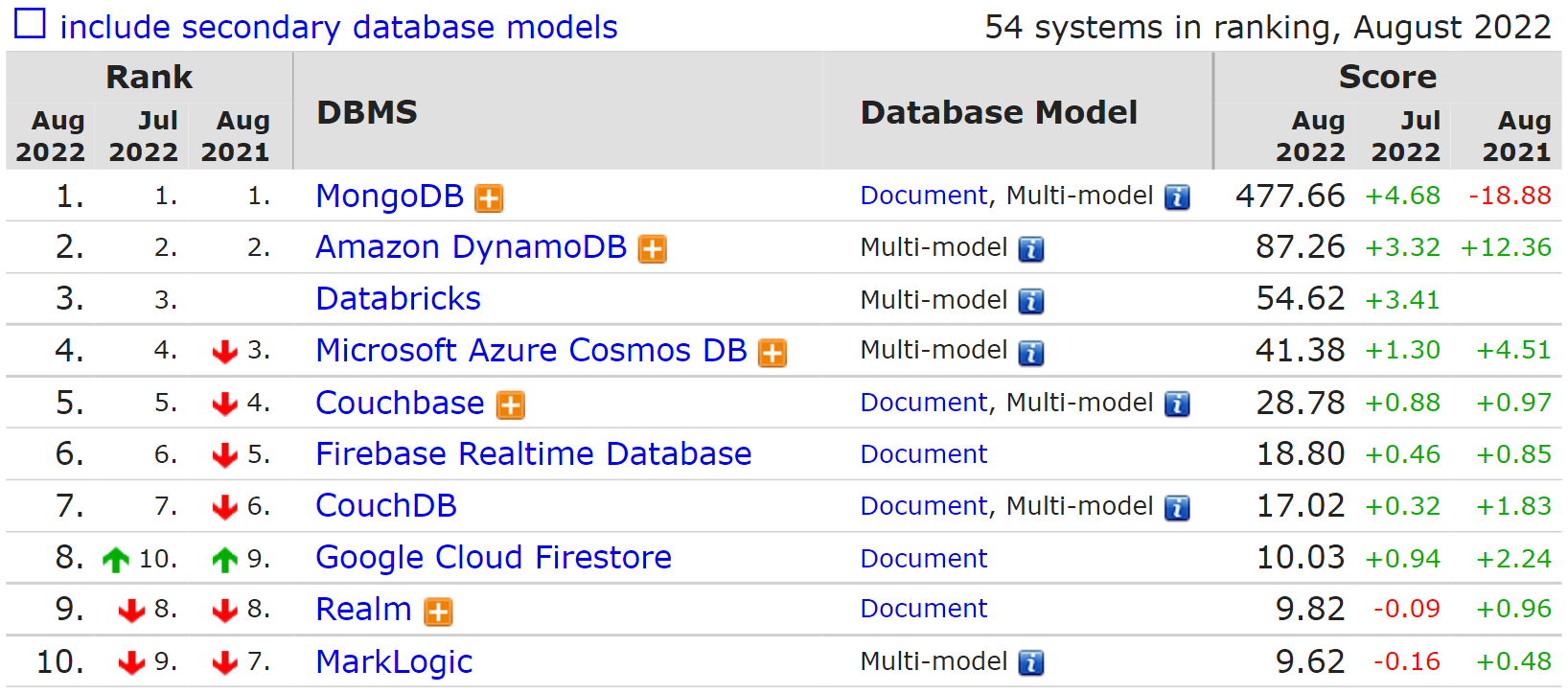Click the plus icon beside Microsoft Azure Cosmos DB
The image size is (1568, 694).
772,353
